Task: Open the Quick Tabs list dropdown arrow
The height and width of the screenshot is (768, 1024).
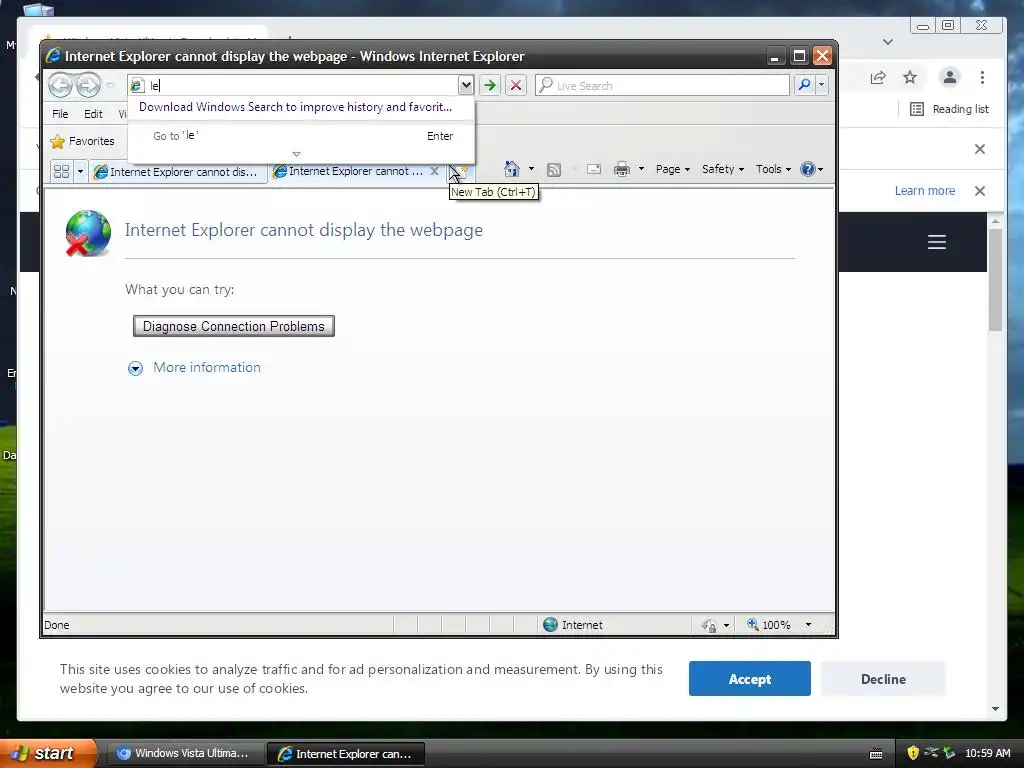Action: pyautogui.click(x=80, y=171)
